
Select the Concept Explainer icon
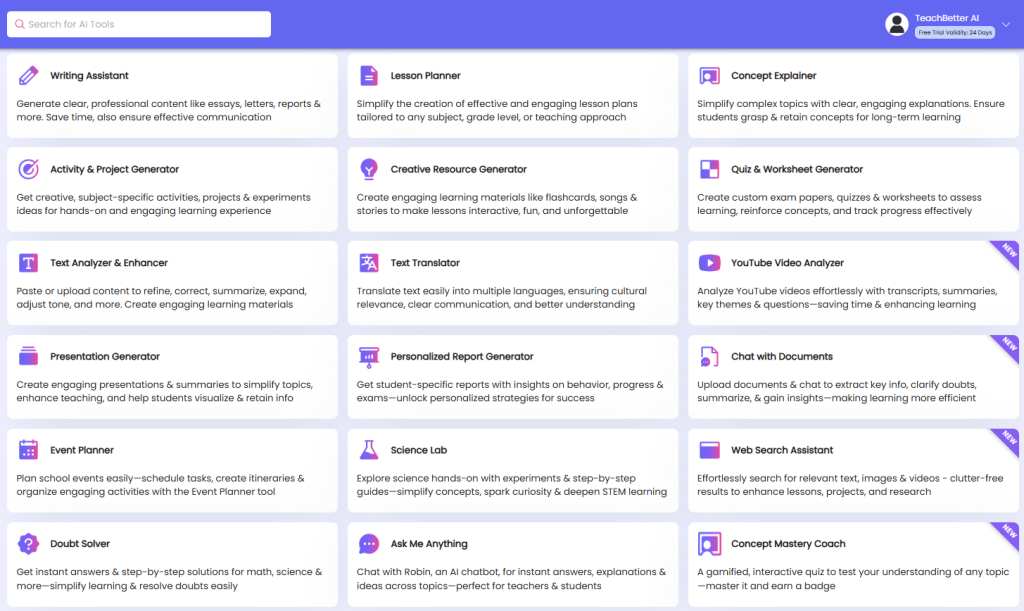(x=709, y=76)
